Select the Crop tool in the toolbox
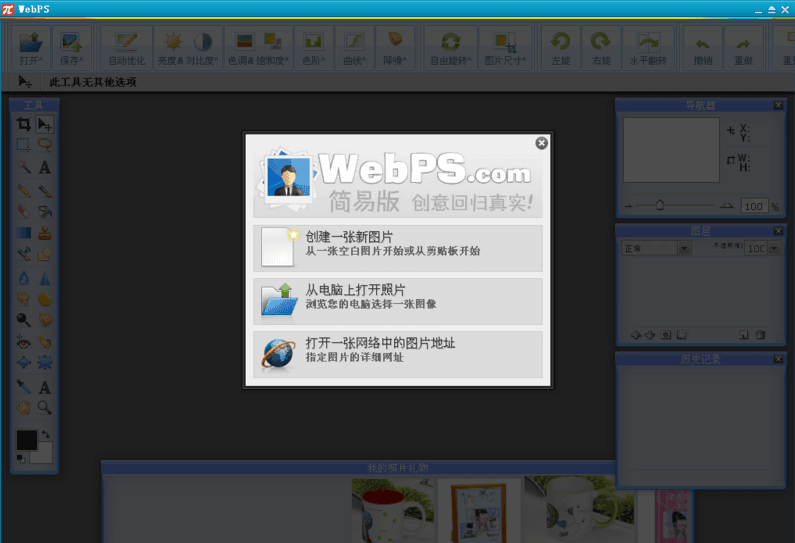 tap(23, 124)
